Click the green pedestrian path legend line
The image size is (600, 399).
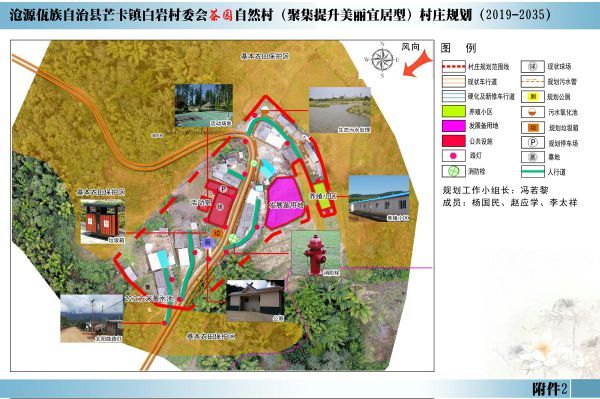pyautogui.click(x=532, y=172)
